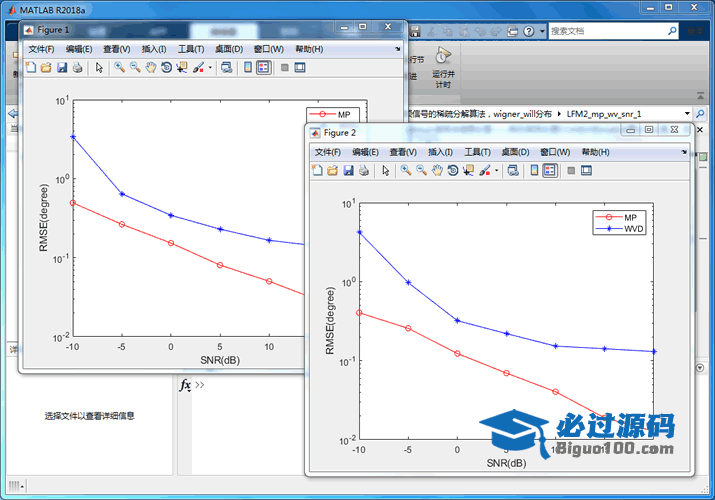The height and width of the screenshot is (500, 715).
Task: Click Show Plot Tools icon in Figure 1
Action: tap(300, 67)
